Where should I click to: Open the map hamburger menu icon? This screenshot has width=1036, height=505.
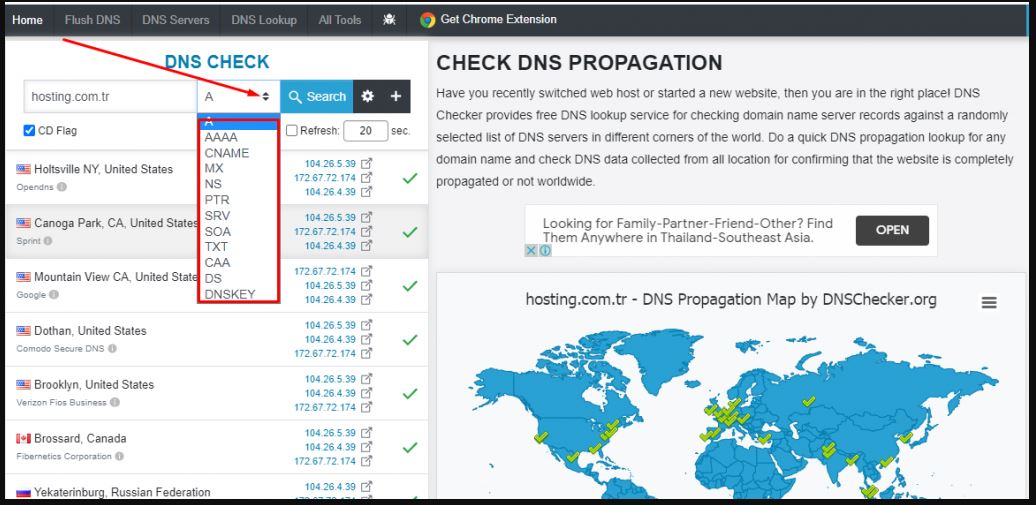tap(989, 303)
